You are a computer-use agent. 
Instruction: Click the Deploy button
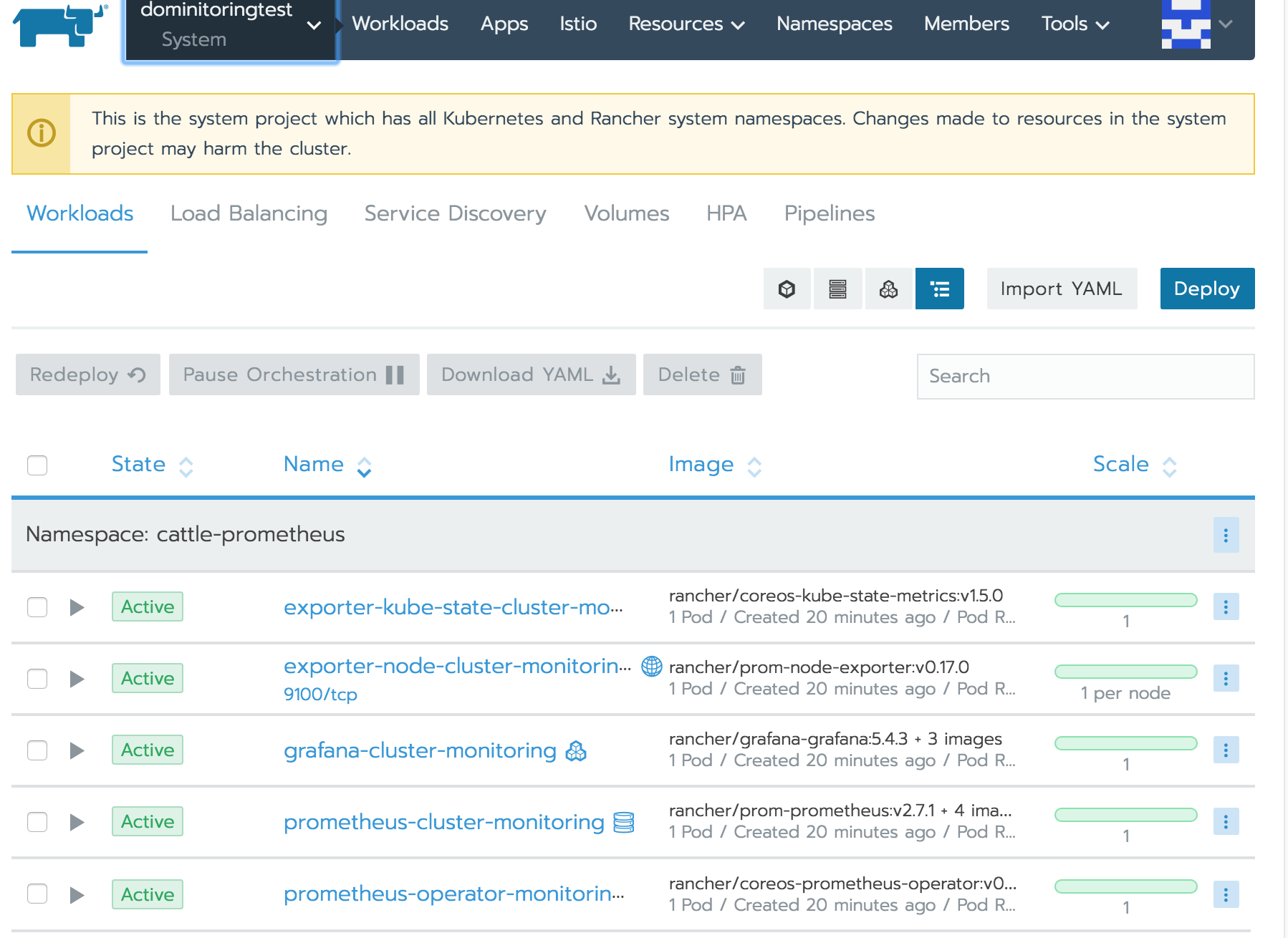point(1206,289)
